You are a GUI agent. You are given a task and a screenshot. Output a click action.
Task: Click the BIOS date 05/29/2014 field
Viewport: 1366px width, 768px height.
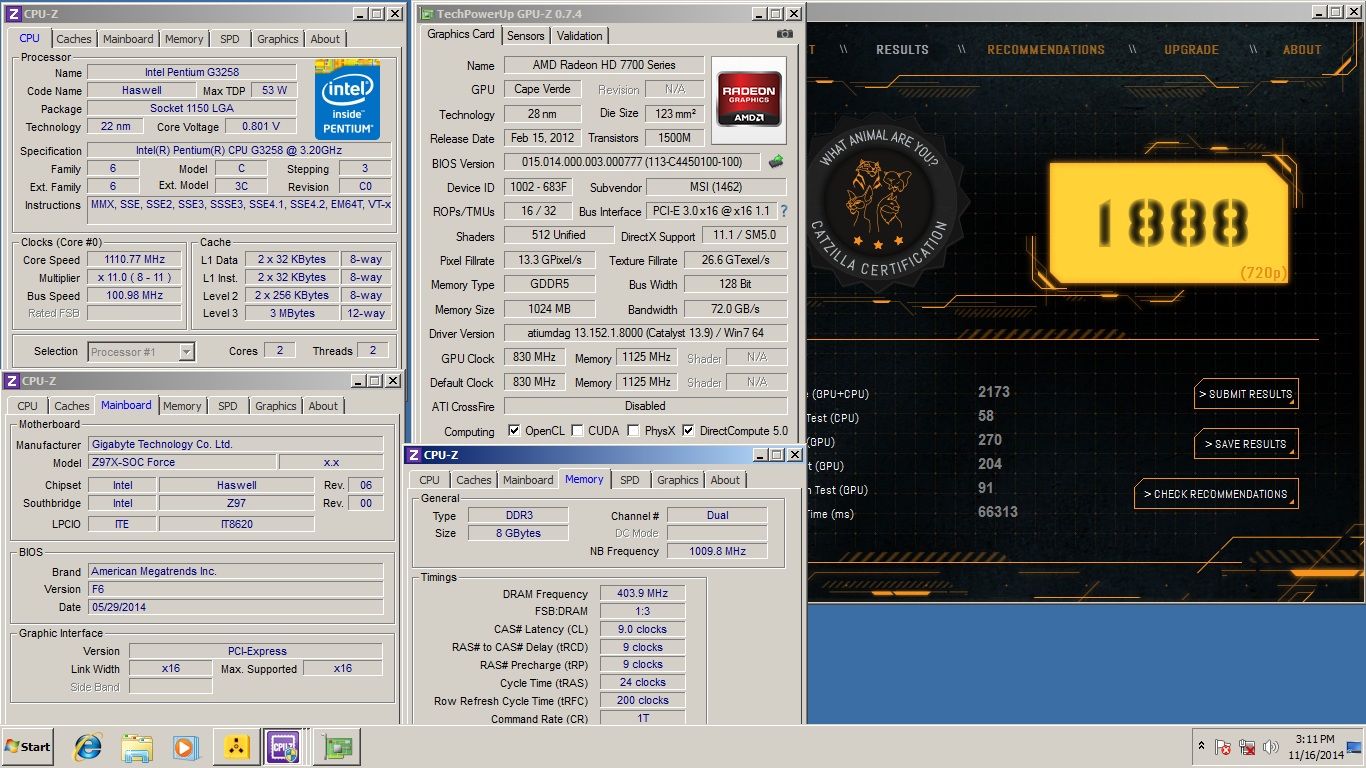[235, 607]
